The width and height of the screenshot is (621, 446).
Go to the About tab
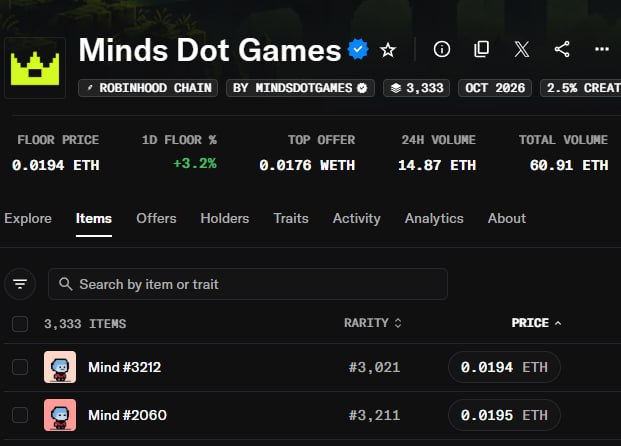coord(507,219)
